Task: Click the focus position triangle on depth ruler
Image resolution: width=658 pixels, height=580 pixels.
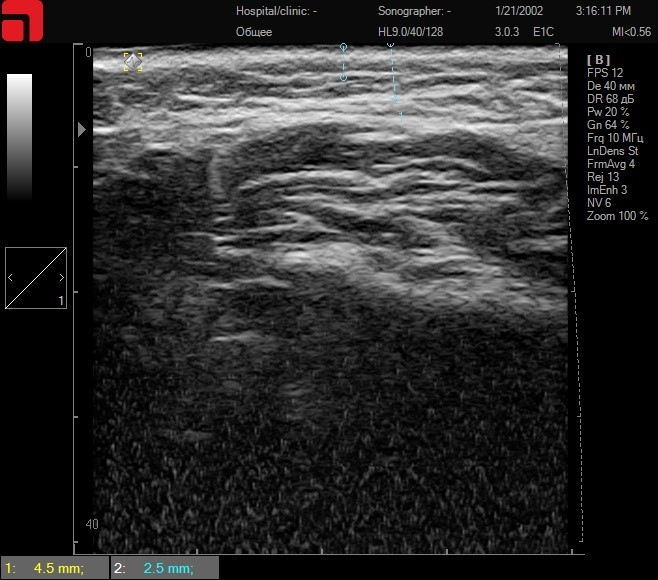Action: [x=83, y=129]
